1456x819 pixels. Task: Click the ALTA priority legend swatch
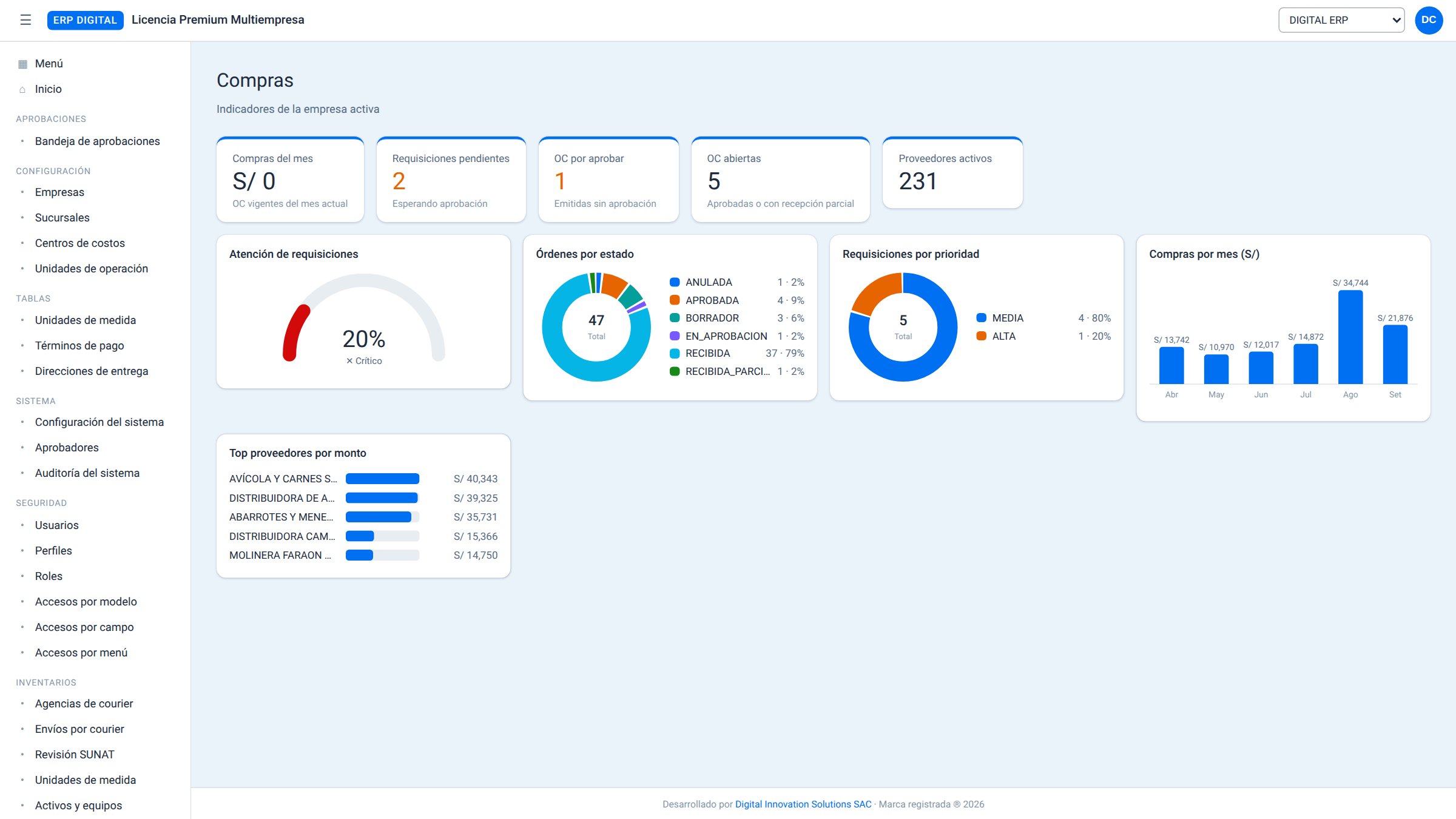pos(981,336)
